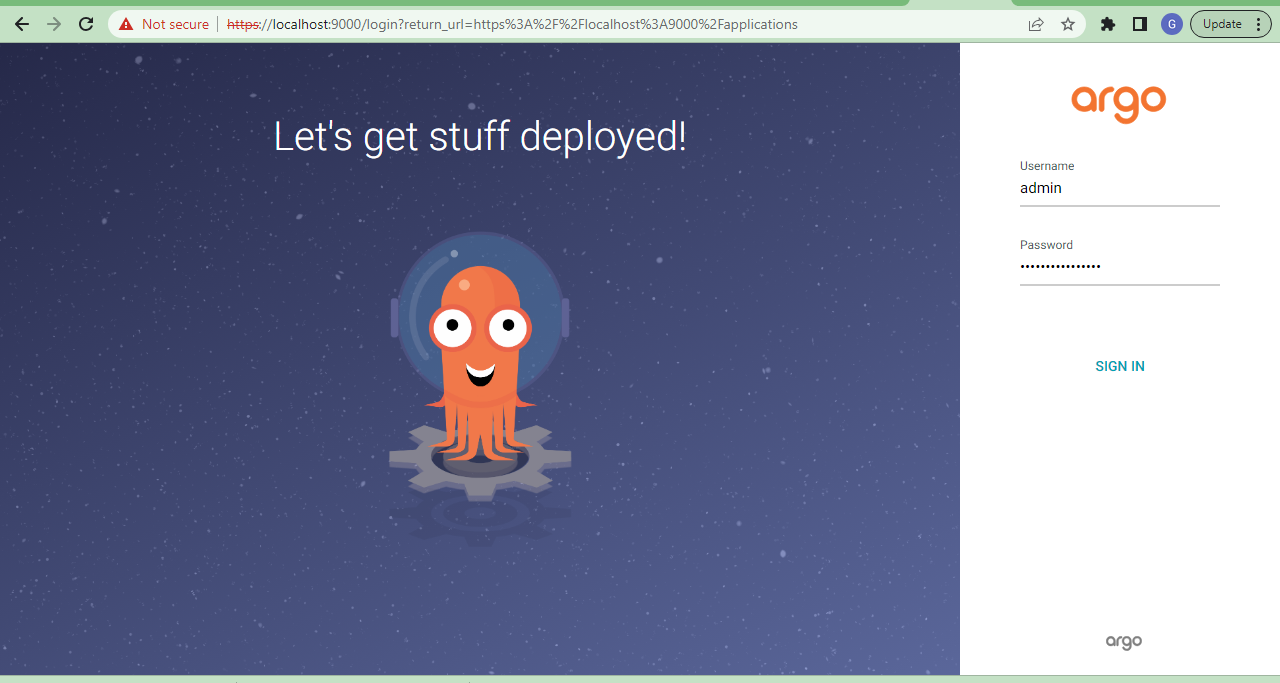
Task: Click the profile avatar icon labeled G
Action: [1171, 23]
